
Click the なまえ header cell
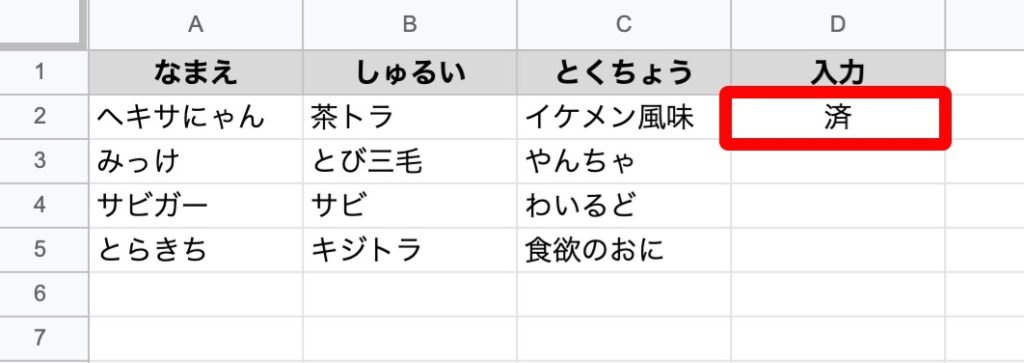tap(195, 72)
